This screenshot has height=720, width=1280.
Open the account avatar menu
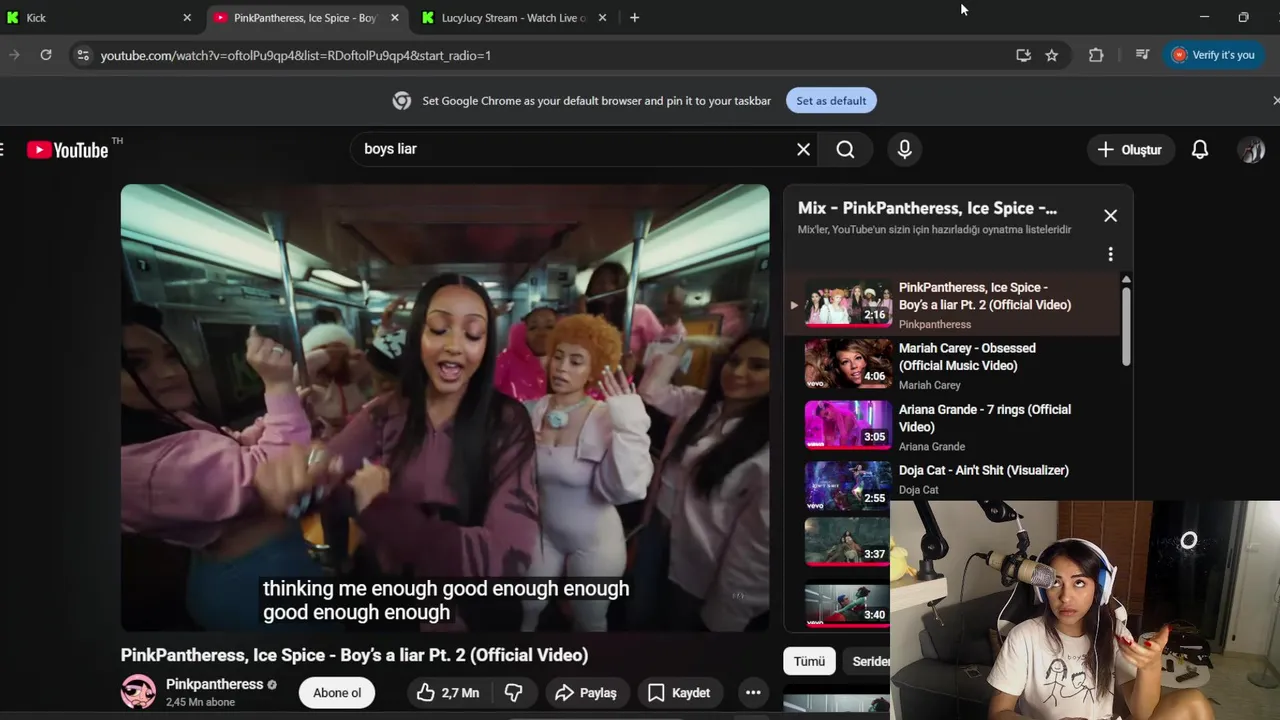[1251, 150]
